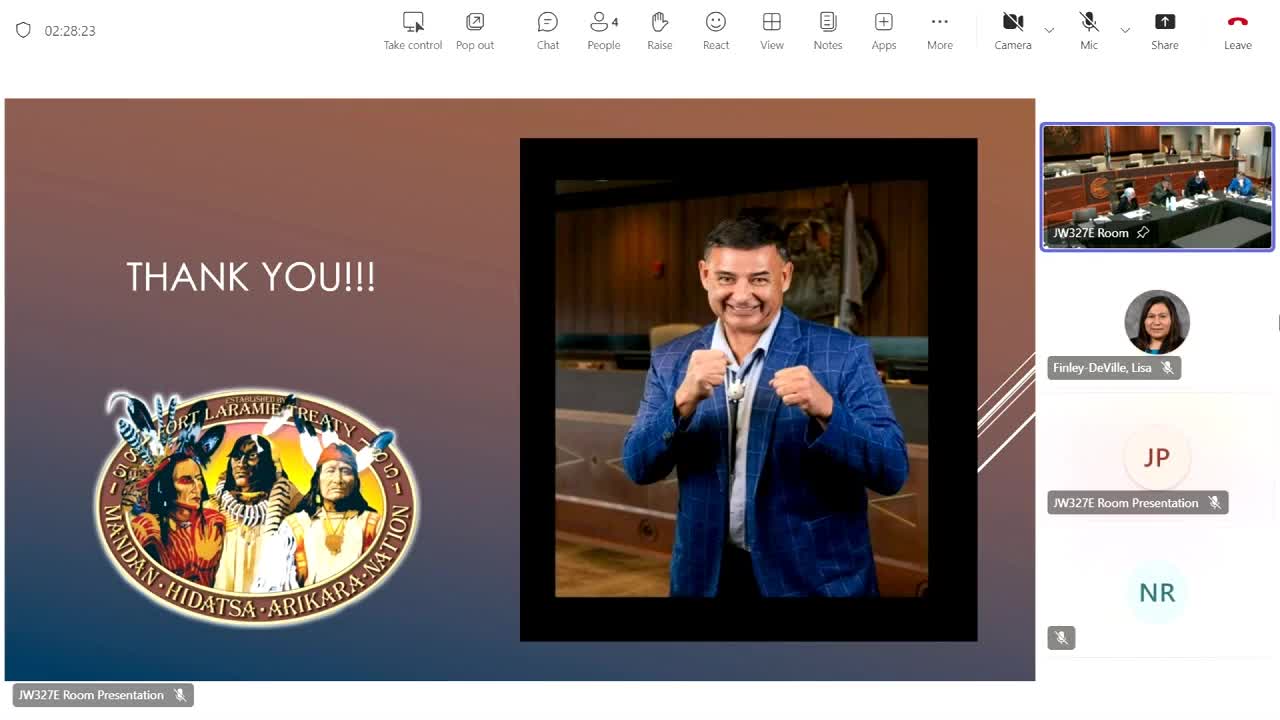Unmute the Mic
This screenshot has height=720, width=1280.
[1089, 30]
